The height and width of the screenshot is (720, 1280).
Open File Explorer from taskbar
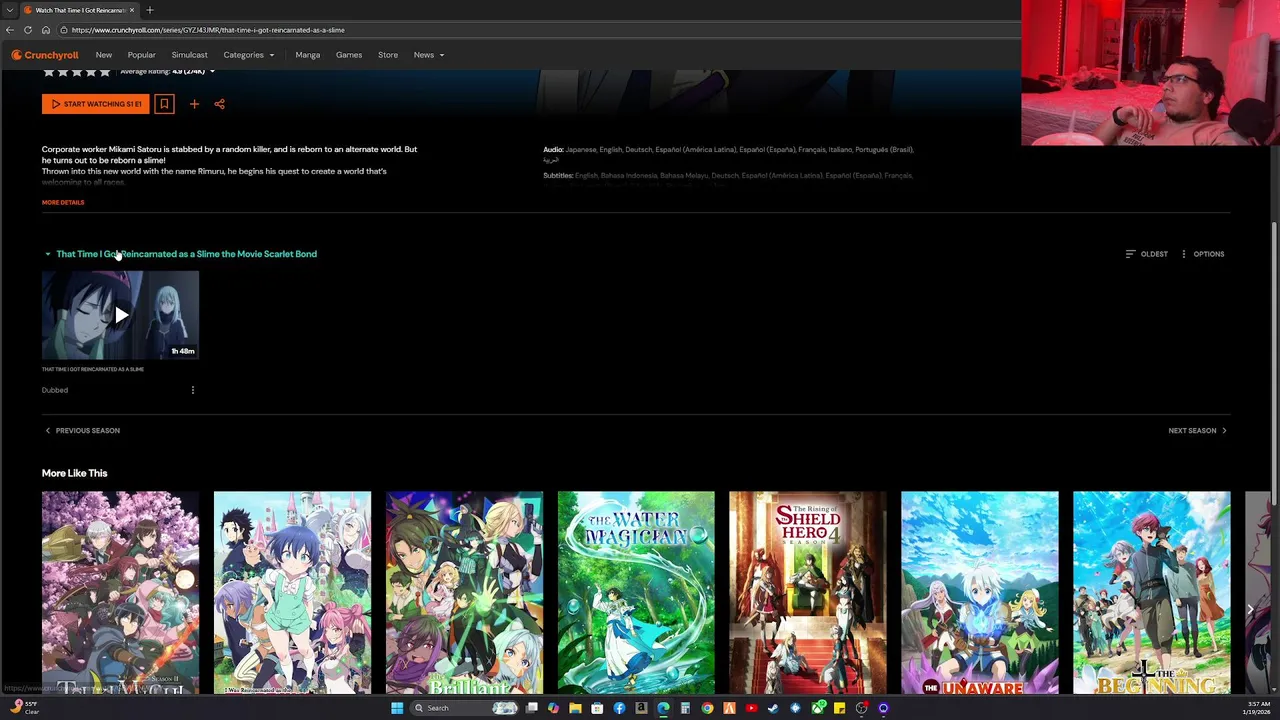coord(575,708)
